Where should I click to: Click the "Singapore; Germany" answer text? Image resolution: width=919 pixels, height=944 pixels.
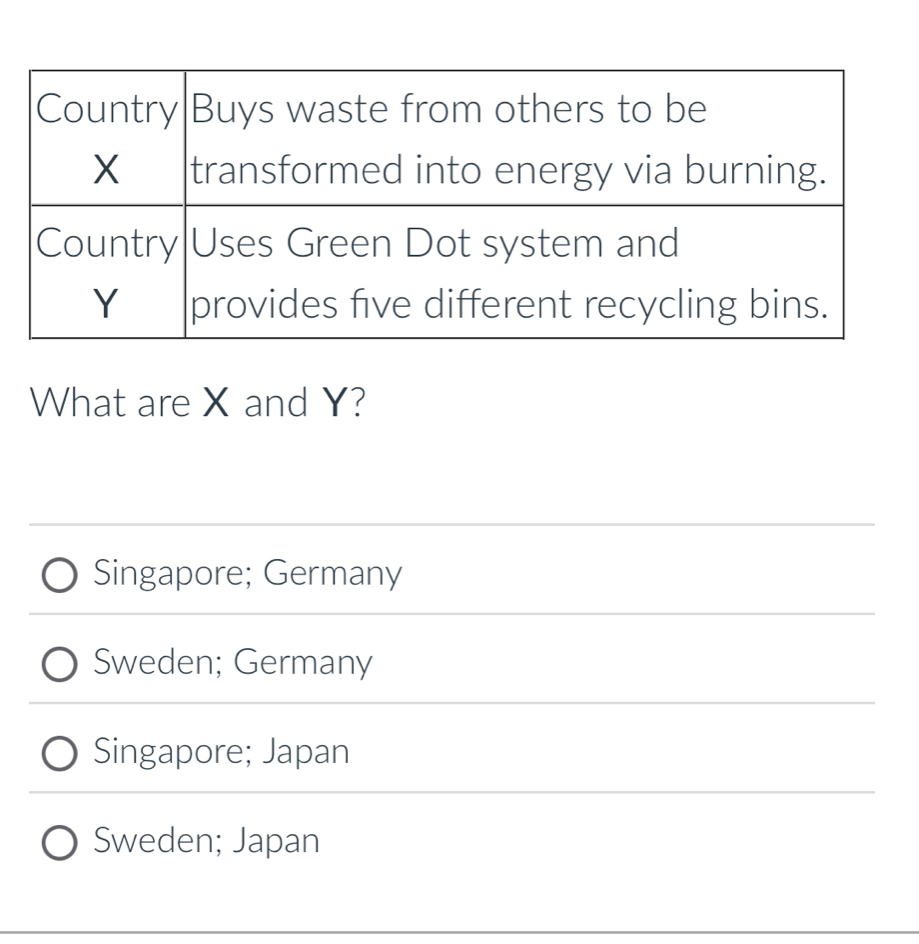click(247, 574)
